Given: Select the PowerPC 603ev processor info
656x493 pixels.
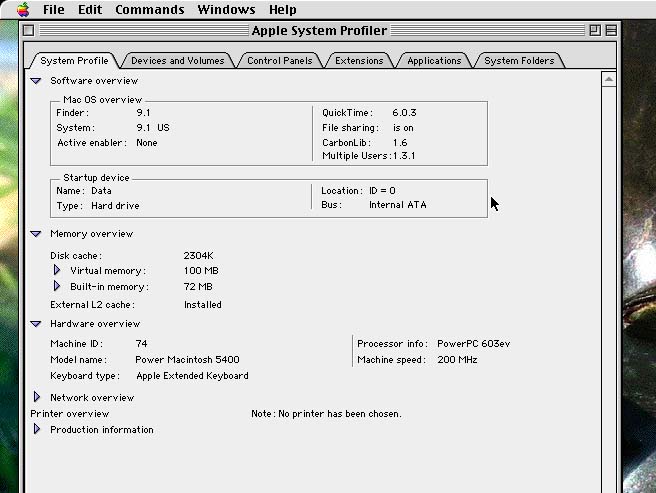Looking at the screenshot, I should (x=474, y=344).
